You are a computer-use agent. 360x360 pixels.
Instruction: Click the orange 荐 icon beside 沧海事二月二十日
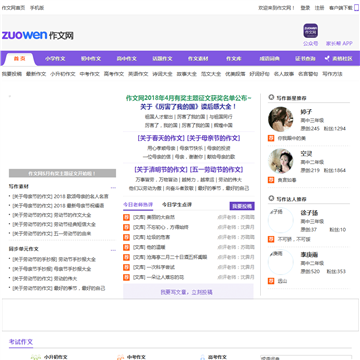pyautogui.click(x=126, y=257)
